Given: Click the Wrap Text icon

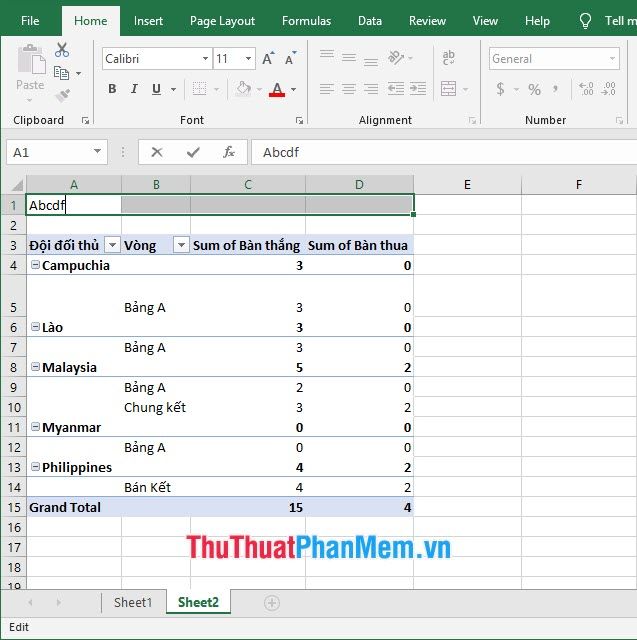Looking at the screenshot, I should click(x=448, y=58).
